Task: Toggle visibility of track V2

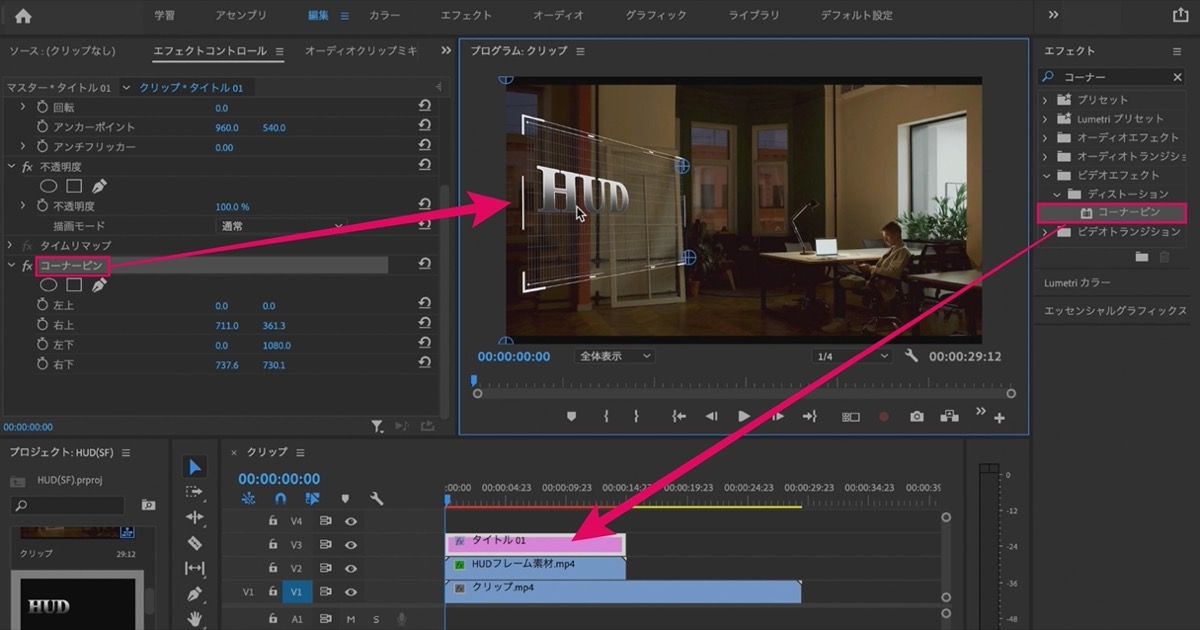Action: [x=351, y=569]
